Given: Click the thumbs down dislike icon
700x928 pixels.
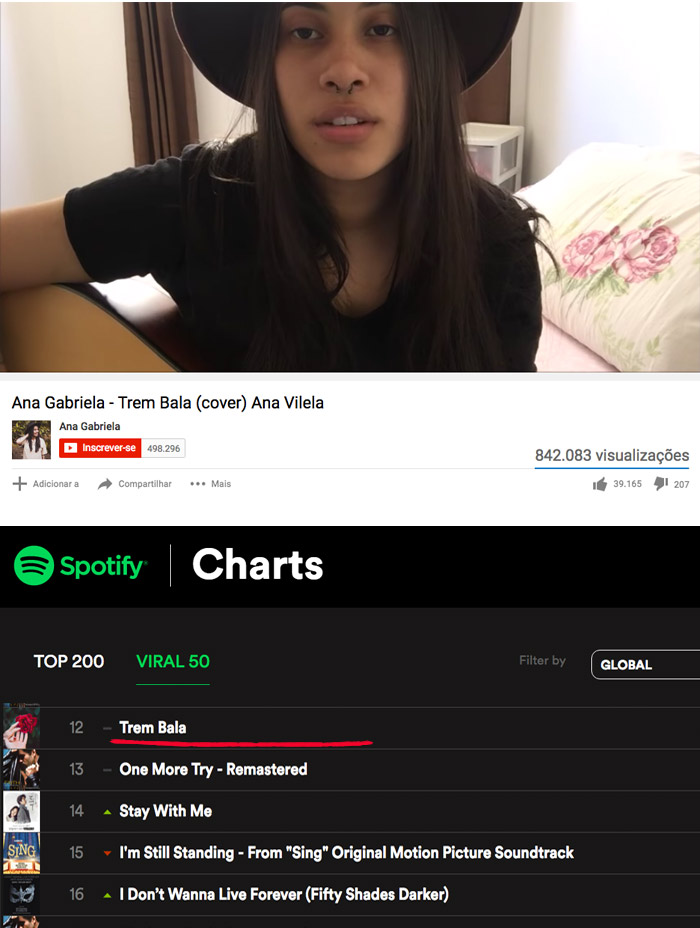Looking at the screenshot, I should tap(660, 484).
